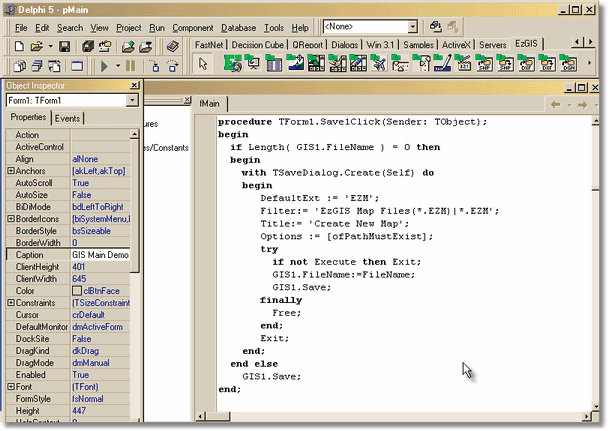This screenshot has width=608, height=431.
Task: Run the project with green arrow
Action: 104,66
